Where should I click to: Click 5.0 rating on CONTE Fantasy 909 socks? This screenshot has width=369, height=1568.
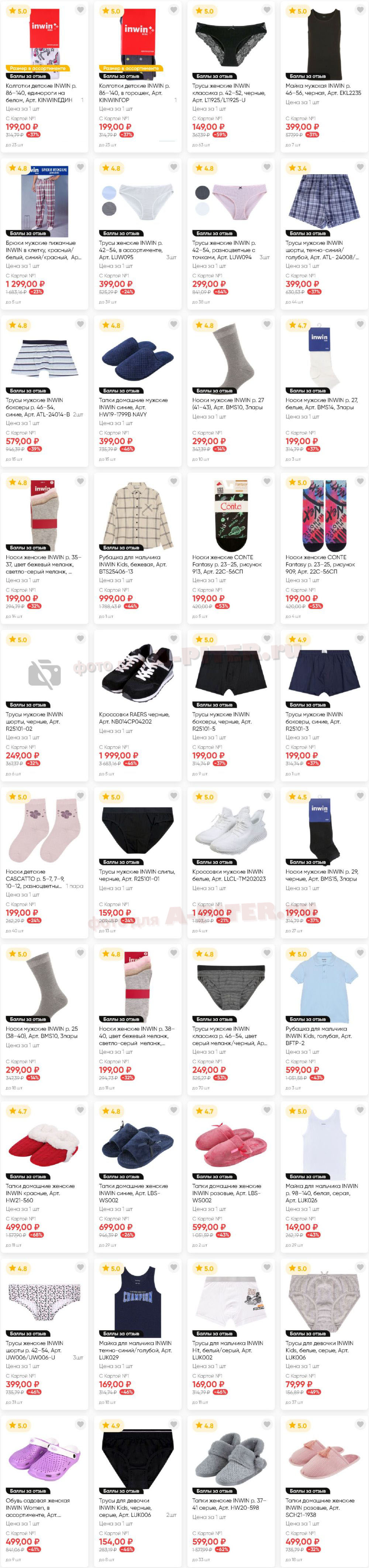299,483
